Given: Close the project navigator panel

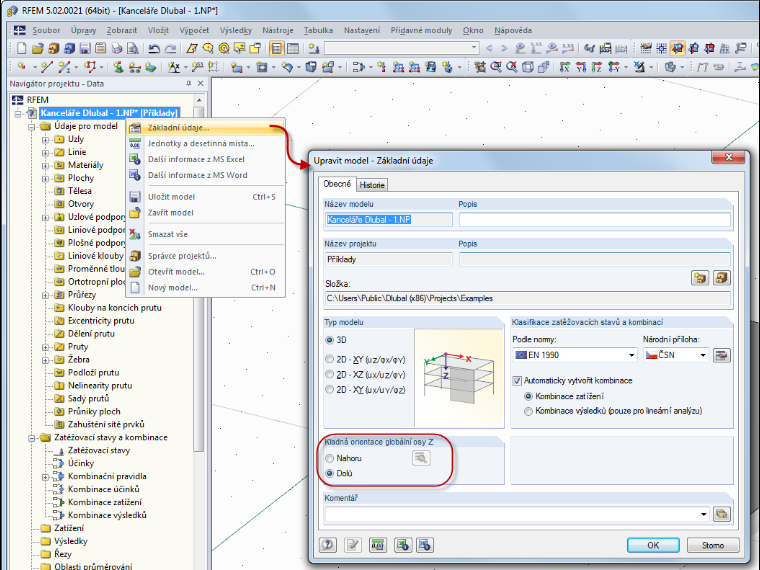Looking at the screenshot, I should tap(200, 83).
